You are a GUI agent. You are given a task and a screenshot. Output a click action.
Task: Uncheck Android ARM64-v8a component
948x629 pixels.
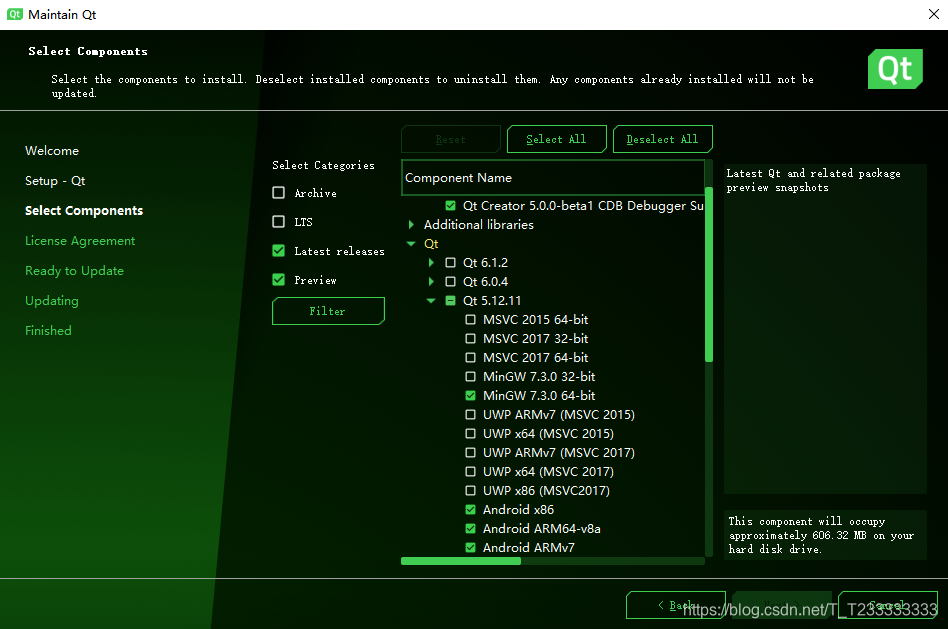(x=470, y=529)
